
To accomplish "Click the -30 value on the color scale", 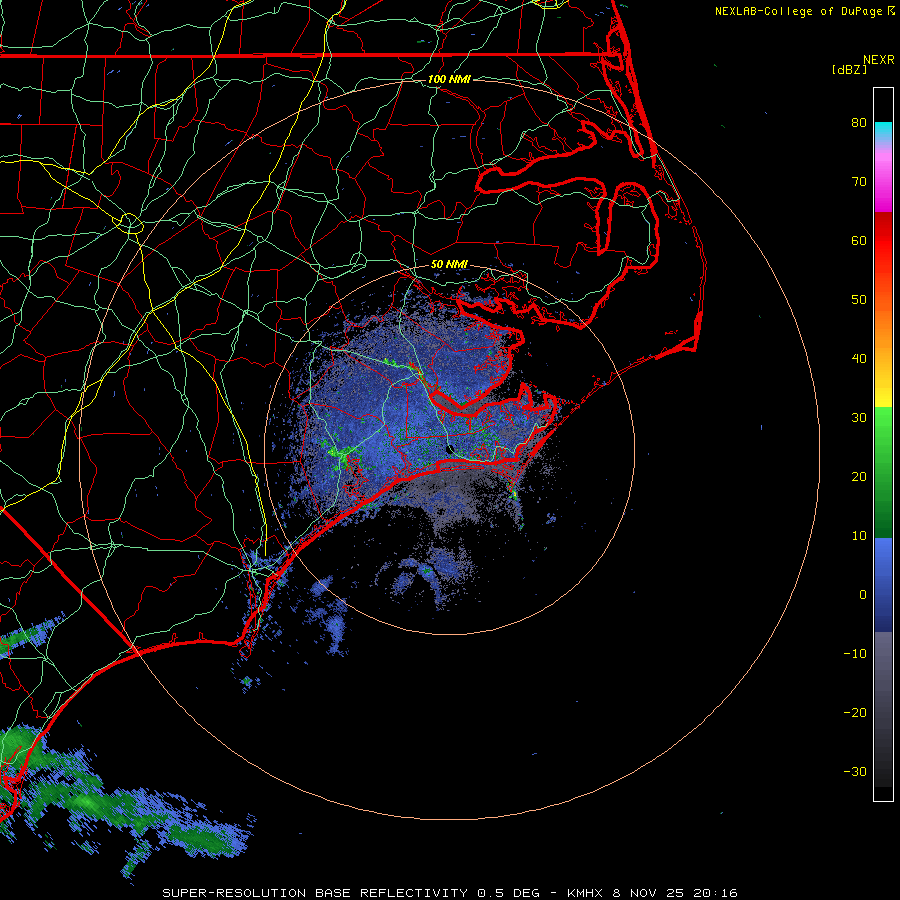I will pos(855,772).
